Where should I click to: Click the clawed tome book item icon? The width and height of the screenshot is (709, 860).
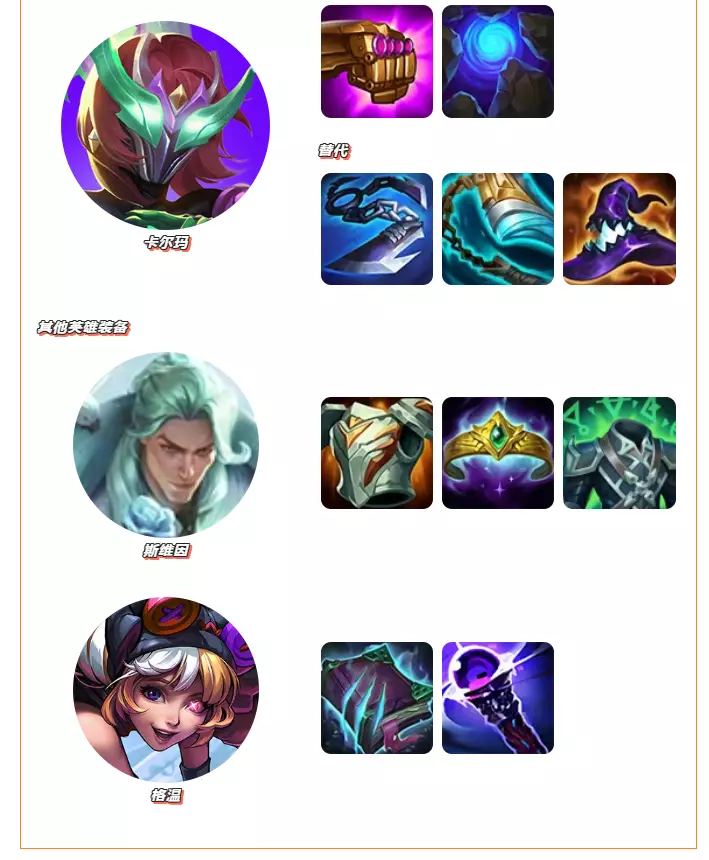(x=377, y=698)
